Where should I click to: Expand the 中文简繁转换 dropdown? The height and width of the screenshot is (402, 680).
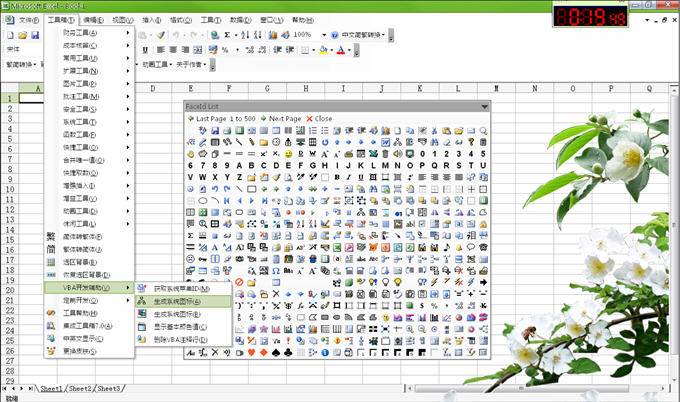pos(382,34)
